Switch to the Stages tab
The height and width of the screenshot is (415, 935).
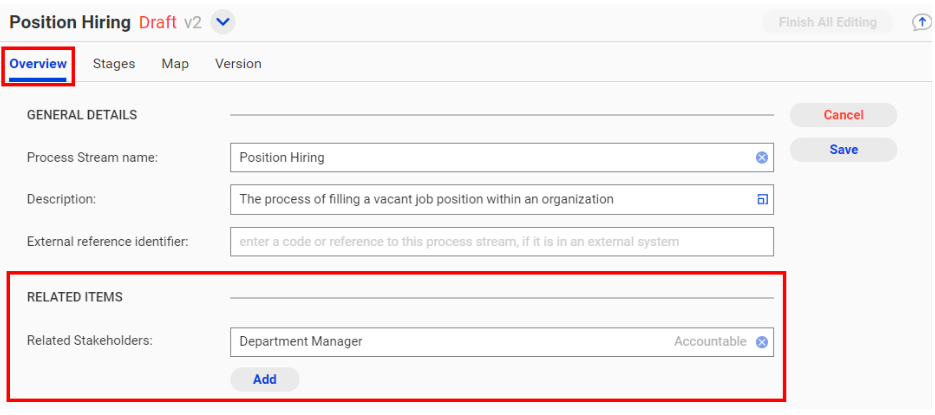point(114,63)
